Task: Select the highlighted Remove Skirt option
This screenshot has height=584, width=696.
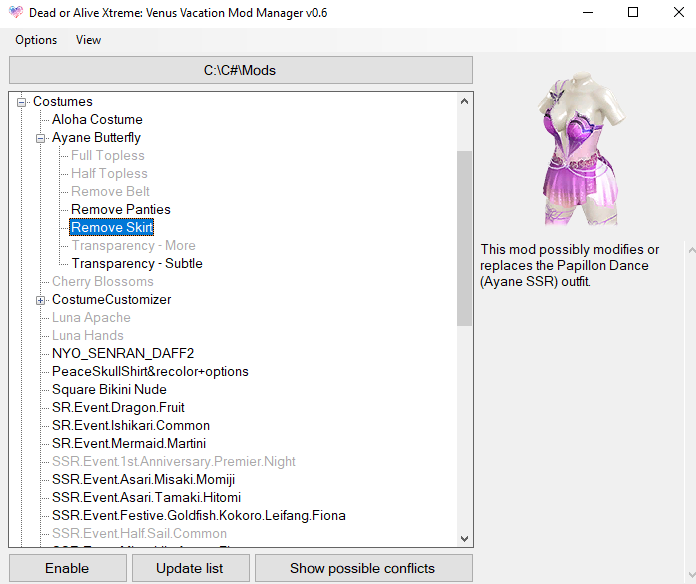Action: 112,227
